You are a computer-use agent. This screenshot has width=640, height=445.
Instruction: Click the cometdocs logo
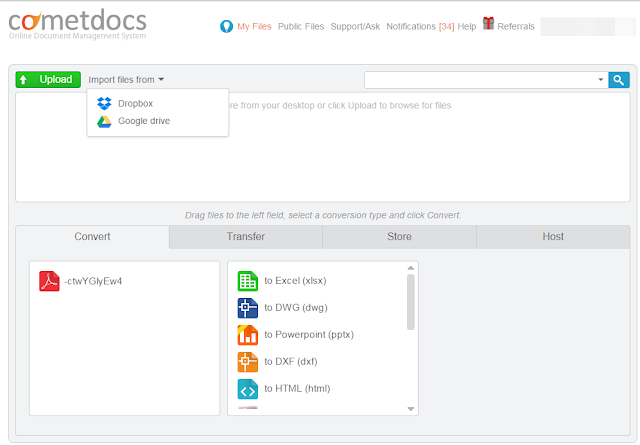pyautogui.click(x=78, y=24)
